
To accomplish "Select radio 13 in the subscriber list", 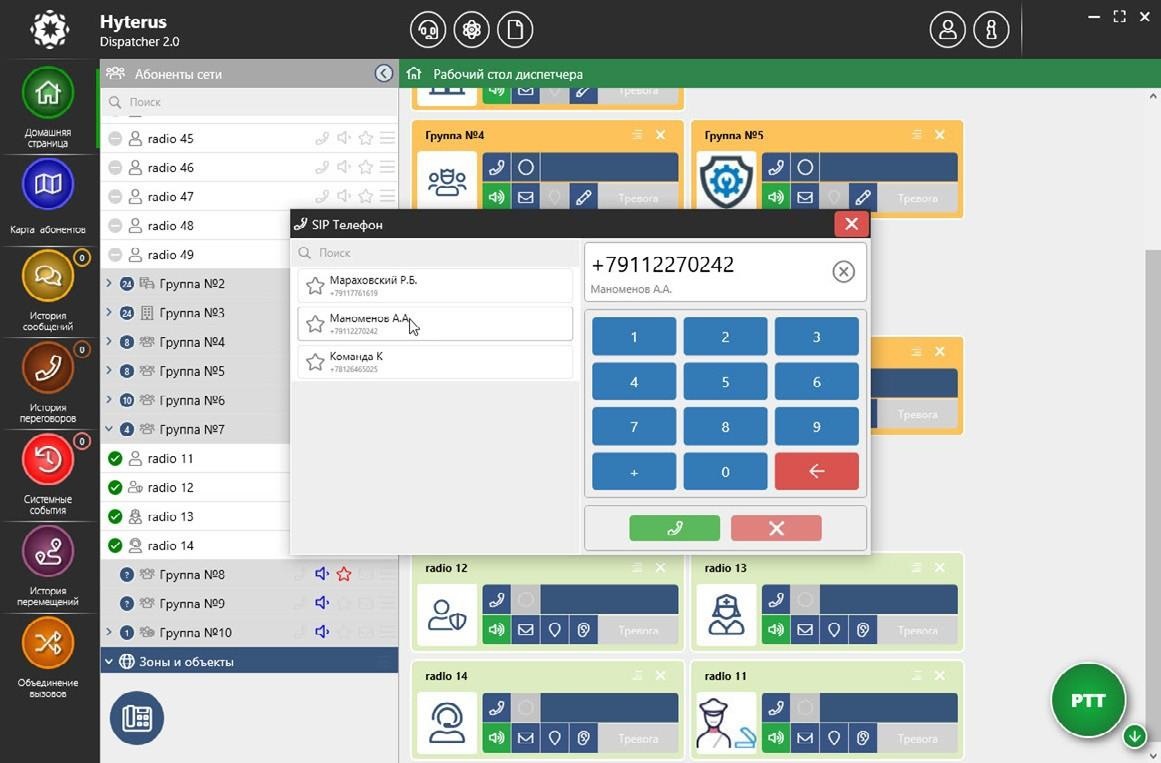I will pos(195,516).
